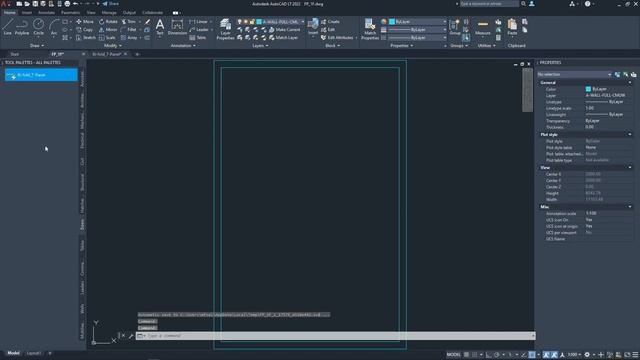This screenshot has height=360, width=640.
Task: Click Share button in title bar
Action: [110, 4]
